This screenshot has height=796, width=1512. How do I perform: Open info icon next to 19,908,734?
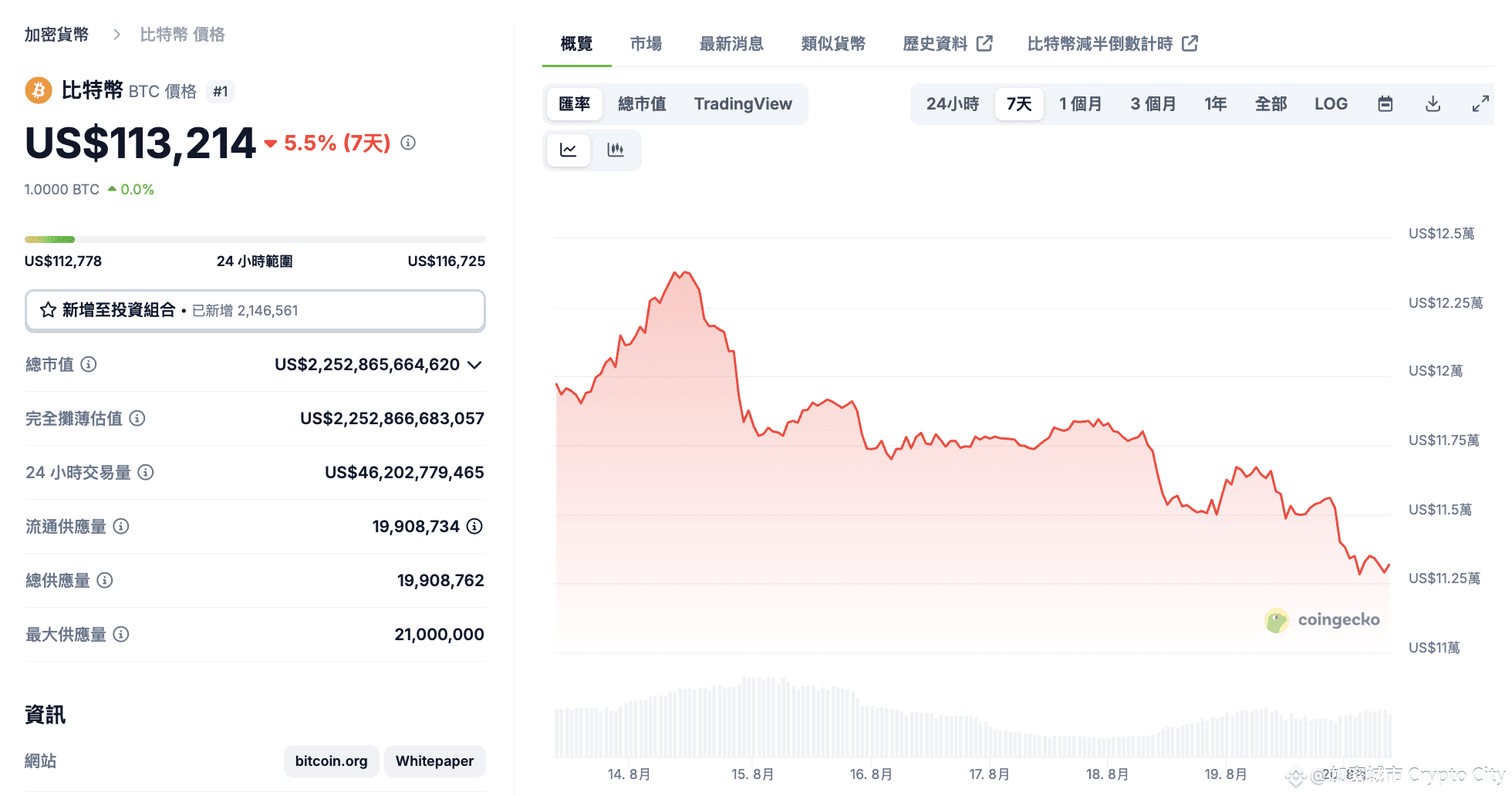click(474, 526)
